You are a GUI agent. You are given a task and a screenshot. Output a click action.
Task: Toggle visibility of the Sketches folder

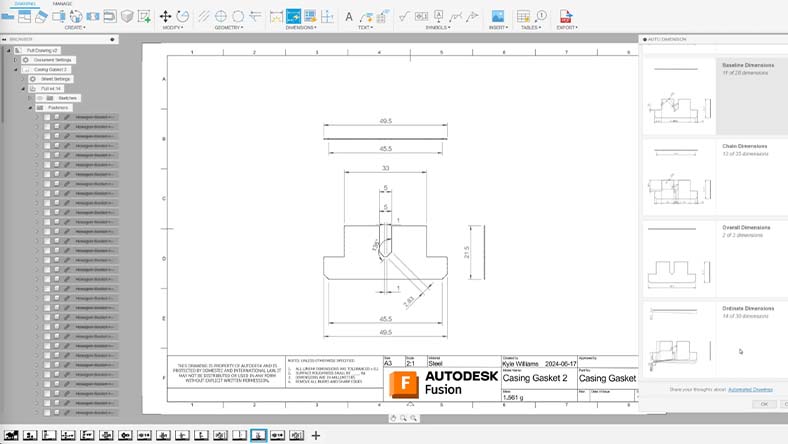40,98
